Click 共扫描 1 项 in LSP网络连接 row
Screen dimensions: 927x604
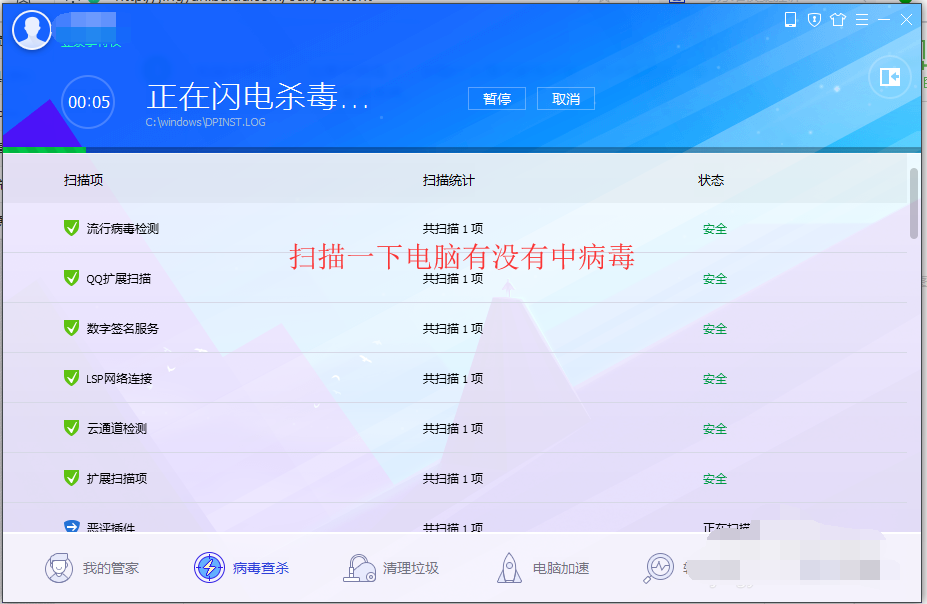[x=453, y=379]
